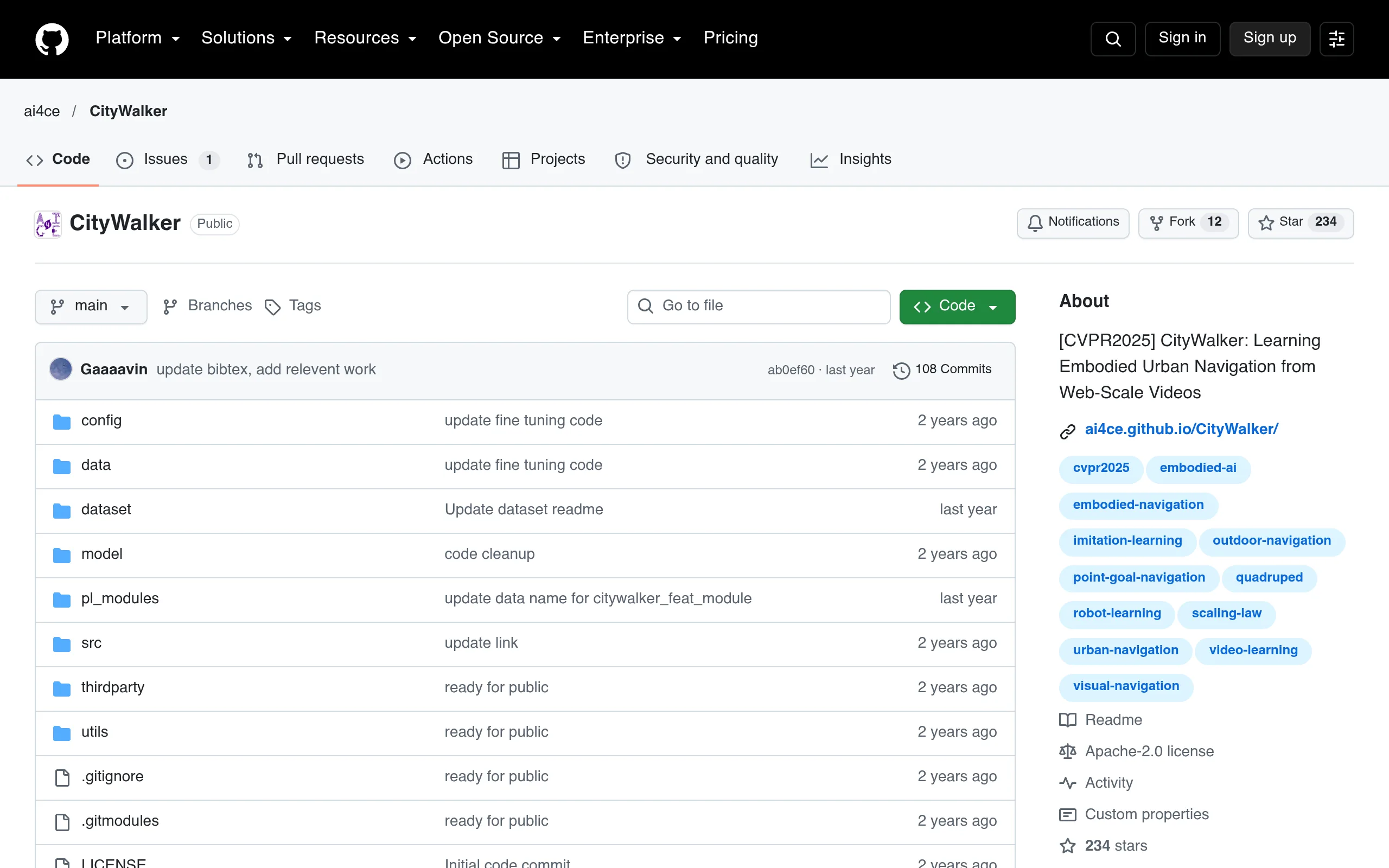Click the .gitignore file icon
This screenshot has height=868, width=1389.
[62, 777]
